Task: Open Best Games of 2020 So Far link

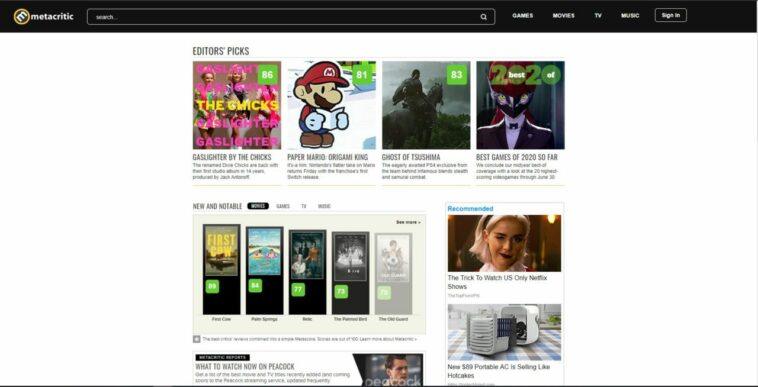Action: (517, 157)
